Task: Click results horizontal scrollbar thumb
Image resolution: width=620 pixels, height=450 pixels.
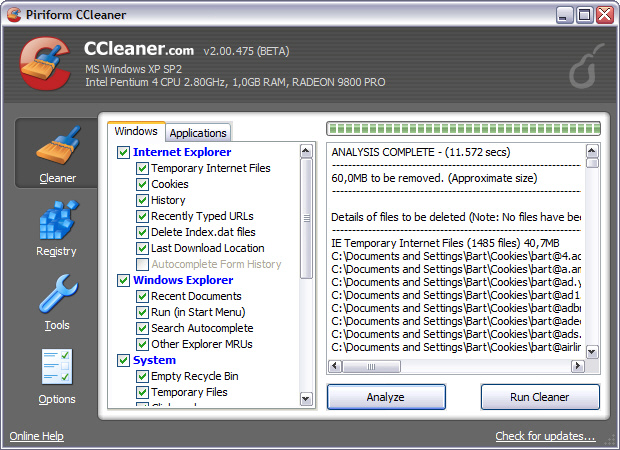Action: click(371, 366)
